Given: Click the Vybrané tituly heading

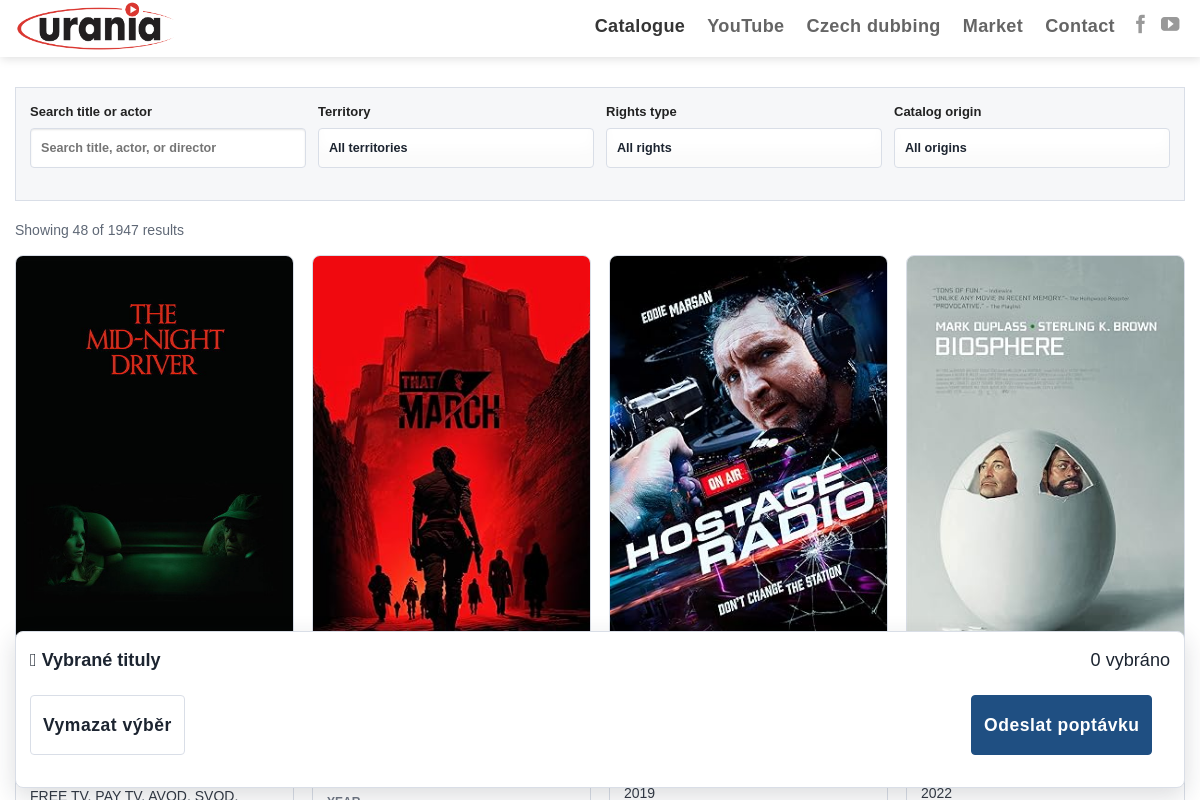Looking at the screenshot, I should (95, 660).
